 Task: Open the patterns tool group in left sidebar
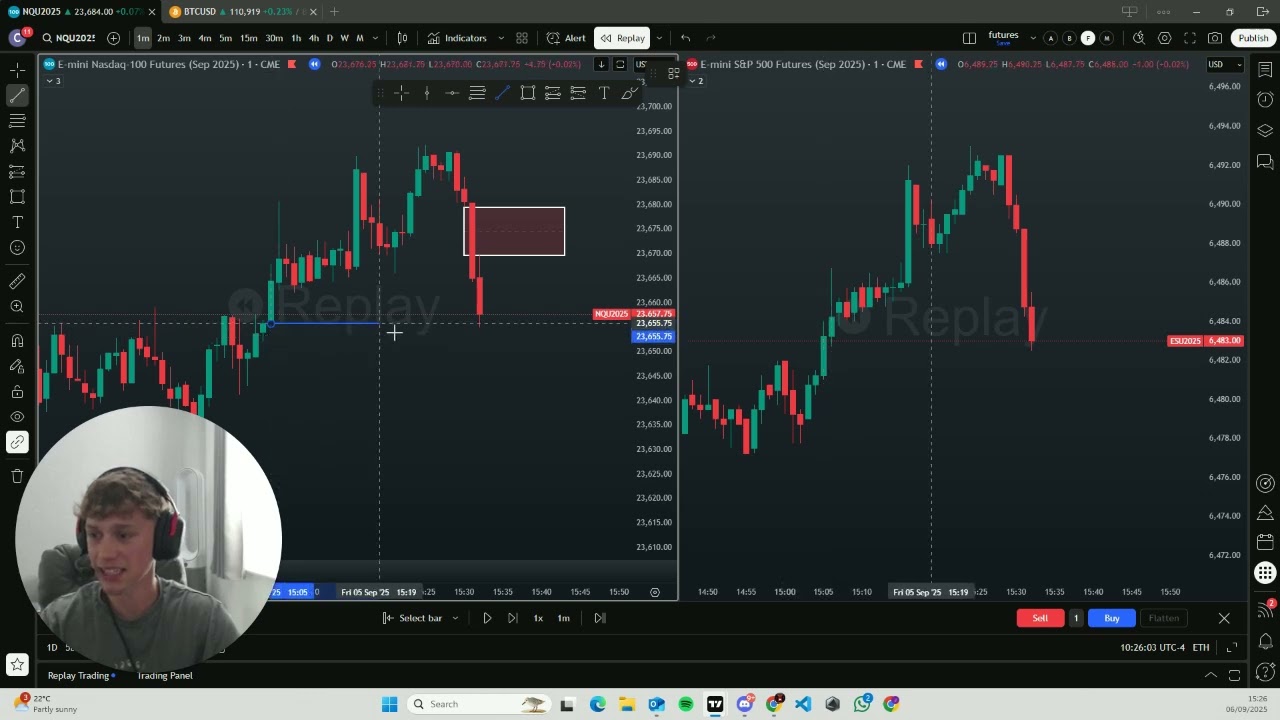(17, 146)
